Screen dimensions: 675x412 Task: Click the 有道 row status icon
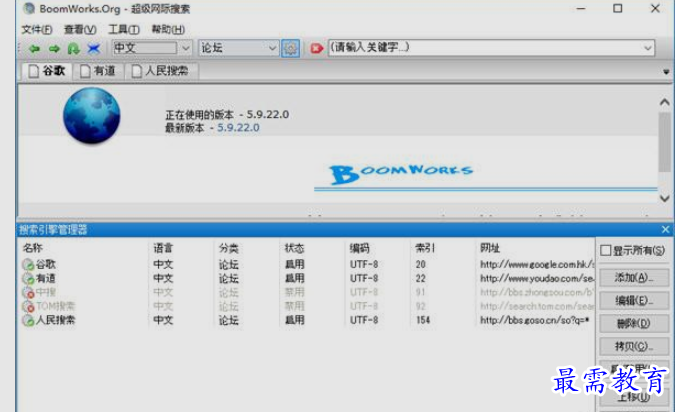tap(28, 279)
